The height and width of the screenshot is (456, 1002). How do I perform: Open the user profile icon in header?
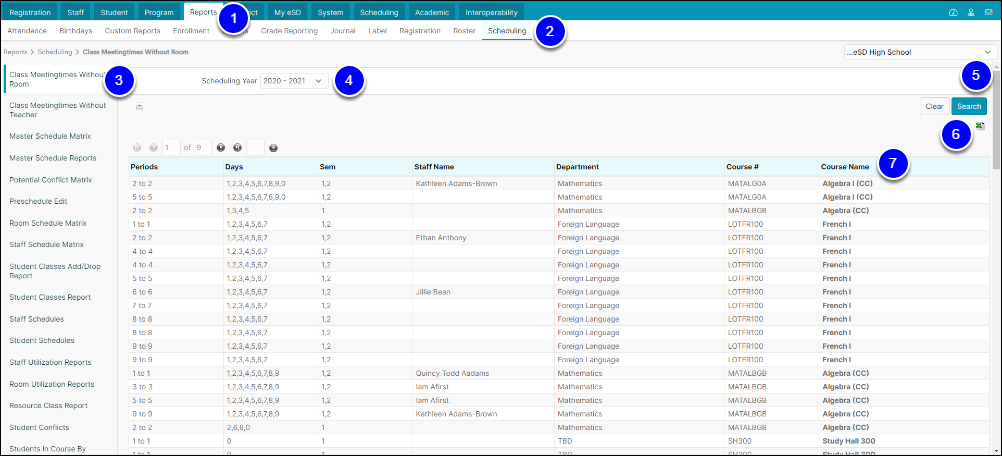(x=971, y=12)
